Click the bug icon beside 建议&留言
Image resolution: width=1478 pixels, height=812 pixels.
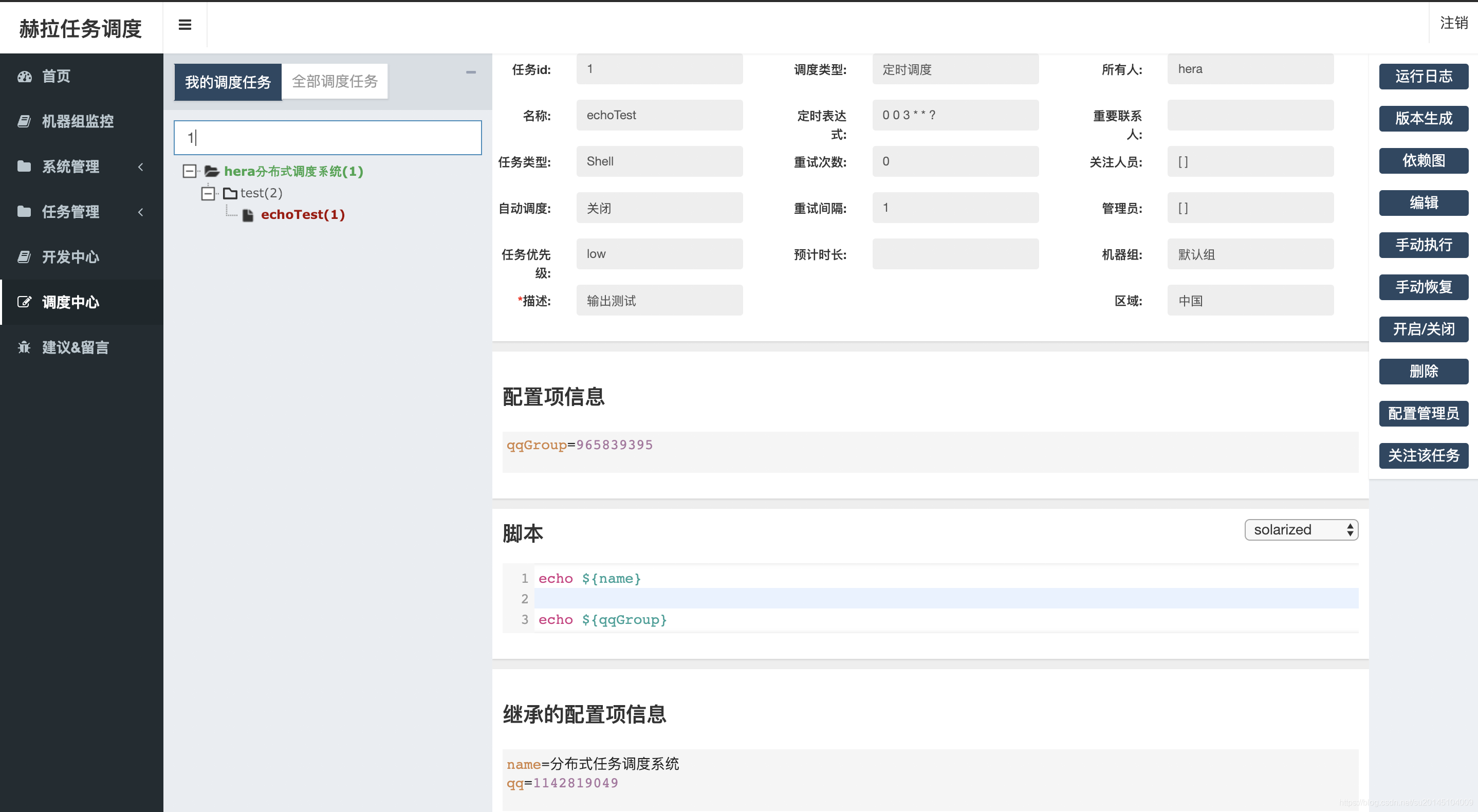24,347
